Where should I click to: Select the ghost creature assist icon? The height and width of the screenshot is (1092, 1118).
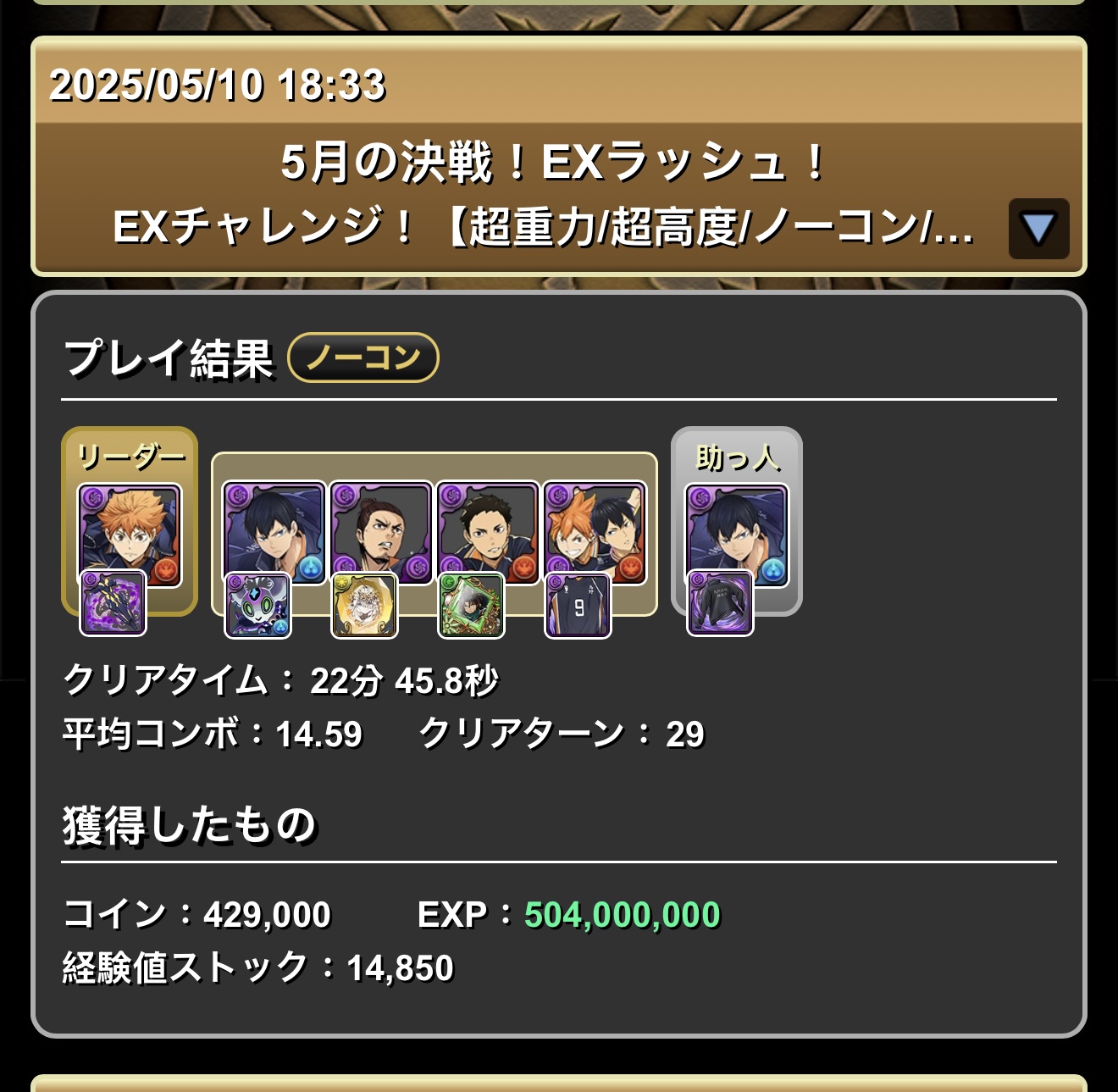tap(257, 605)
